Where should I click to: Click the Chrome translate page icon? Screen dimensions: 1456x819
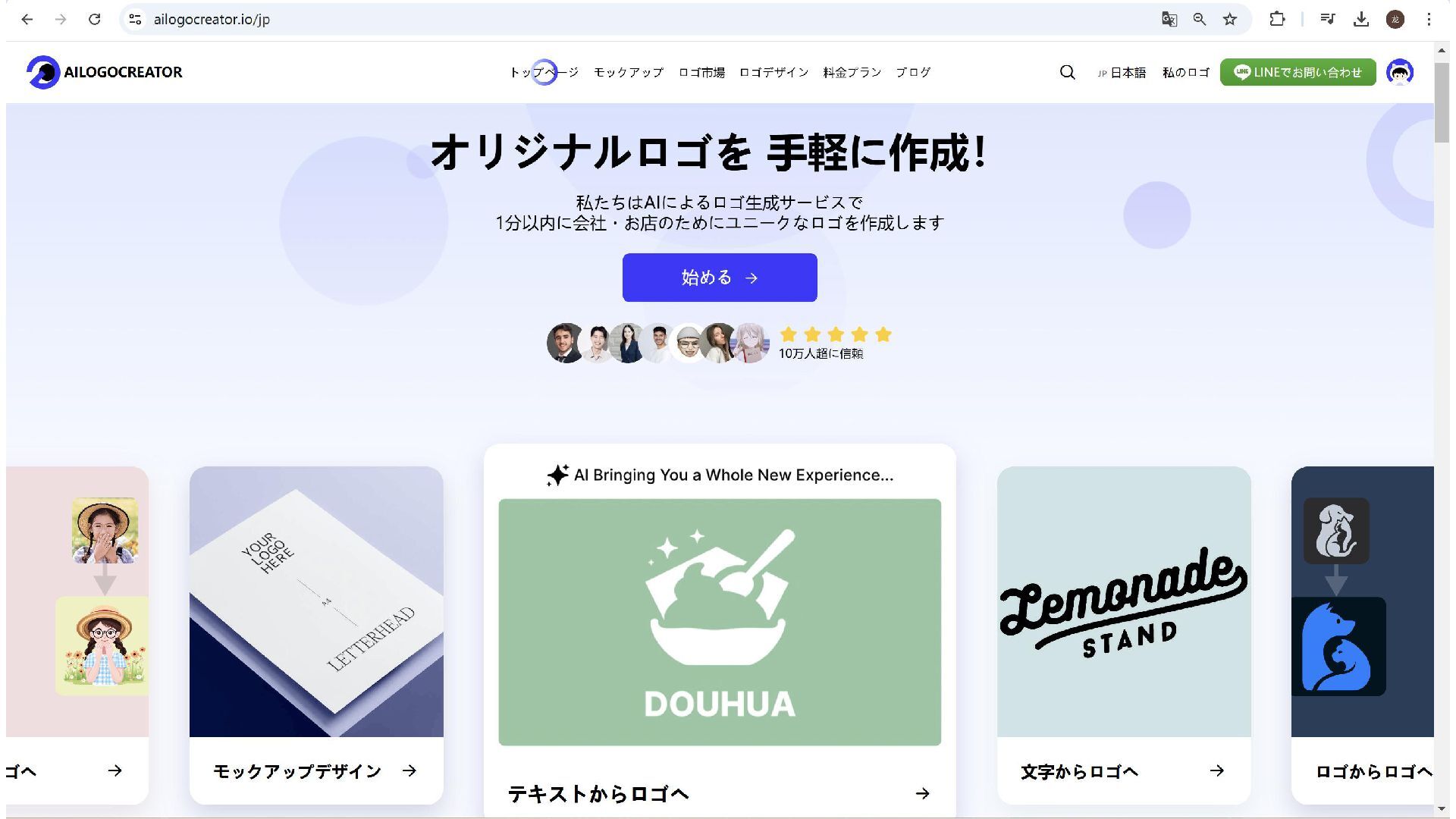(x=1169, y=19)
